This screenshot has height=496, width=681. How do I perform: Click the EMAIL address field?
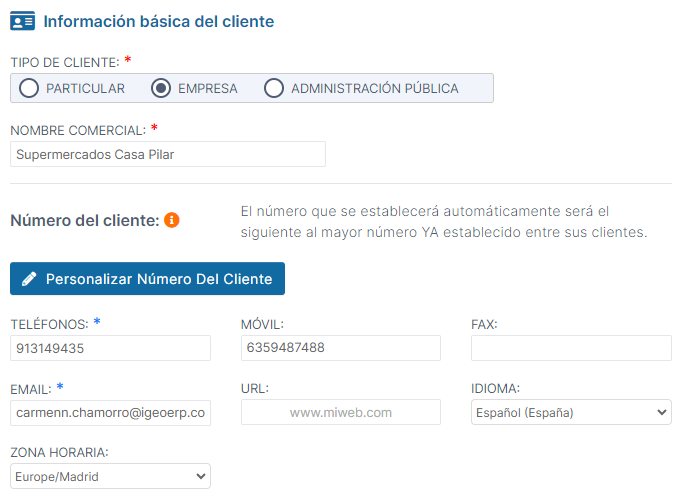click(110, 412)
